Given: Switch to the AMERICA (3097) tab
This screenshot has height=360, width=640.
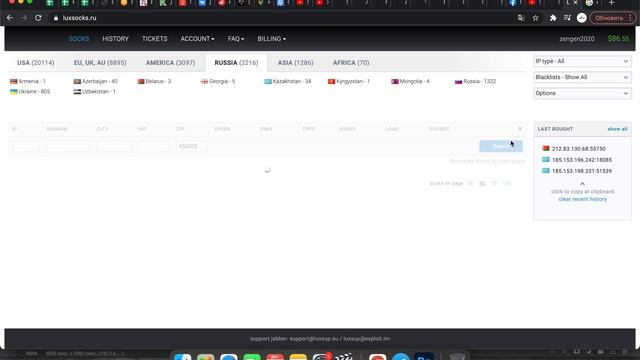Looking at the screenshot, I should click(170, 63).
